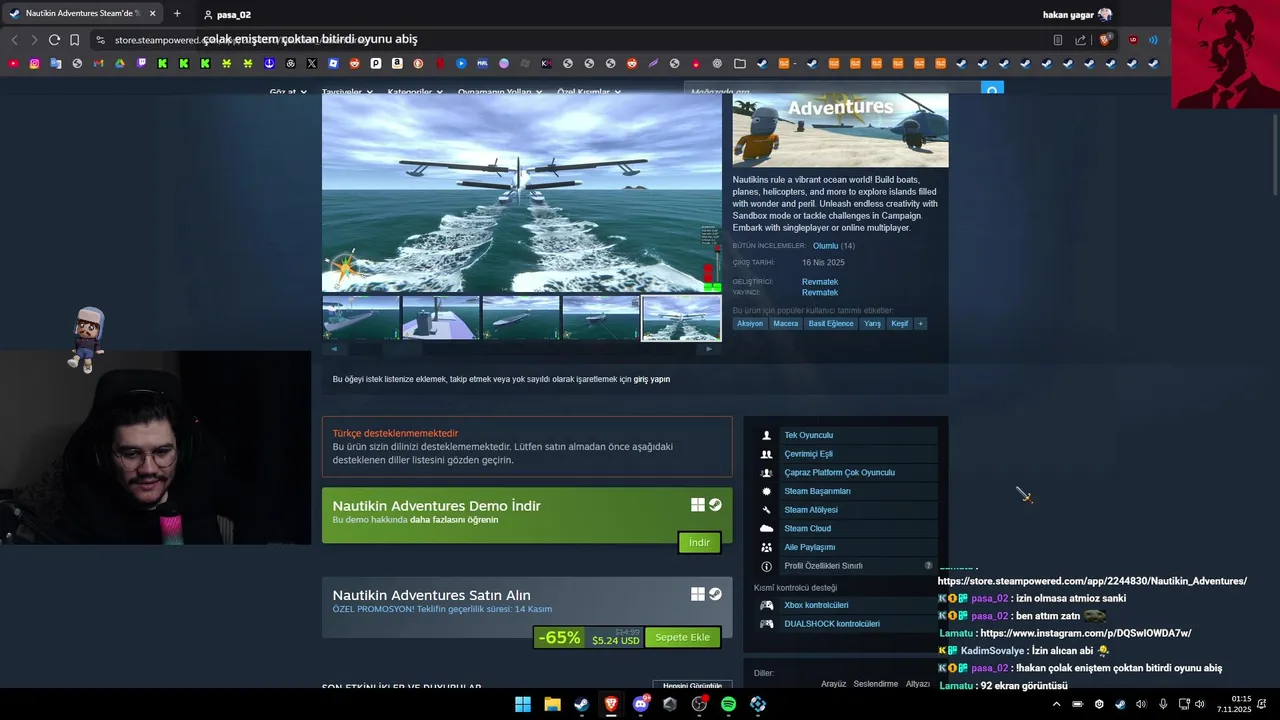Advance the screenshot strip with the right arrow
This screenshot has height=720, width=1280.
click(709, 349)
